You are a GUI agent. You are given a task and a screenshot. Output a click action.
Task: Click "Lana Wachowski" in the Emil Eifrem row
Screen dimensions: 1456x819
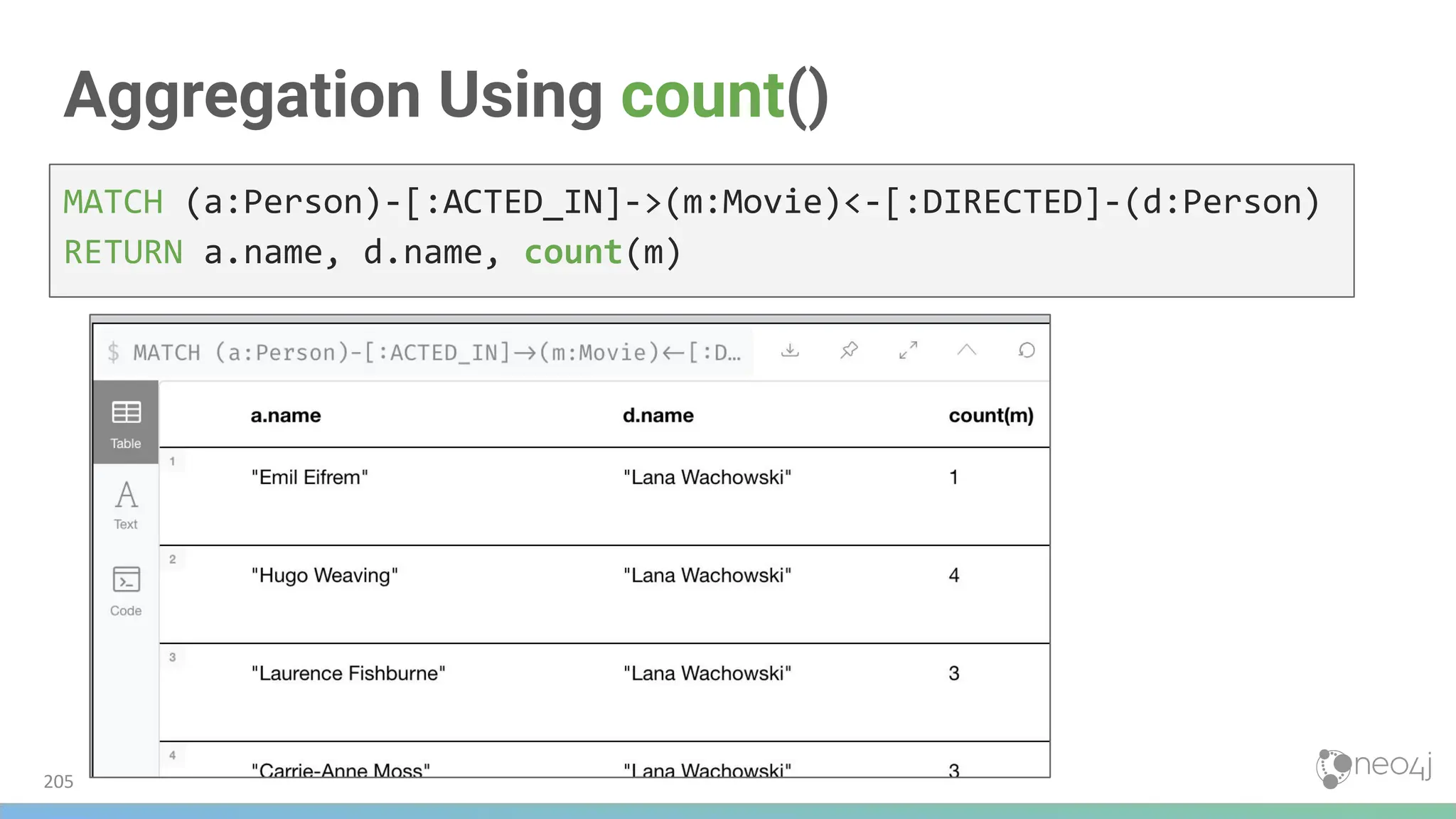tap(707, 477)
